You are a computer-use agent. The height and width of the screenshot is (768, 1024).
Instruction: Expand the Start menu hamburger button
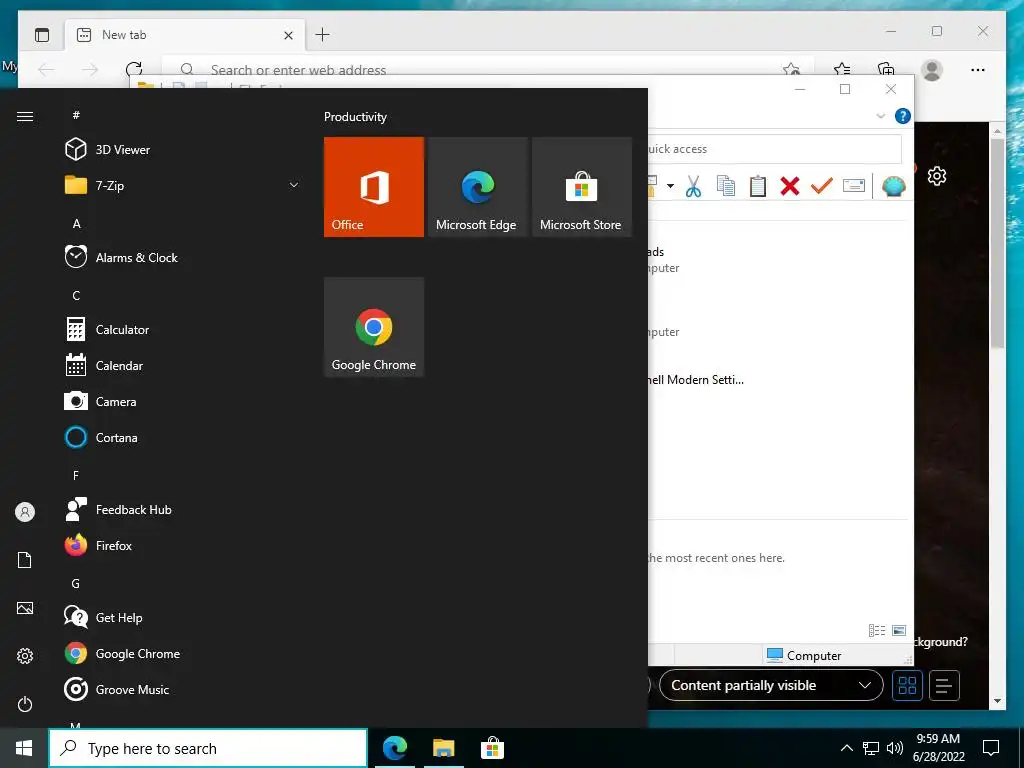click(25, 116)
